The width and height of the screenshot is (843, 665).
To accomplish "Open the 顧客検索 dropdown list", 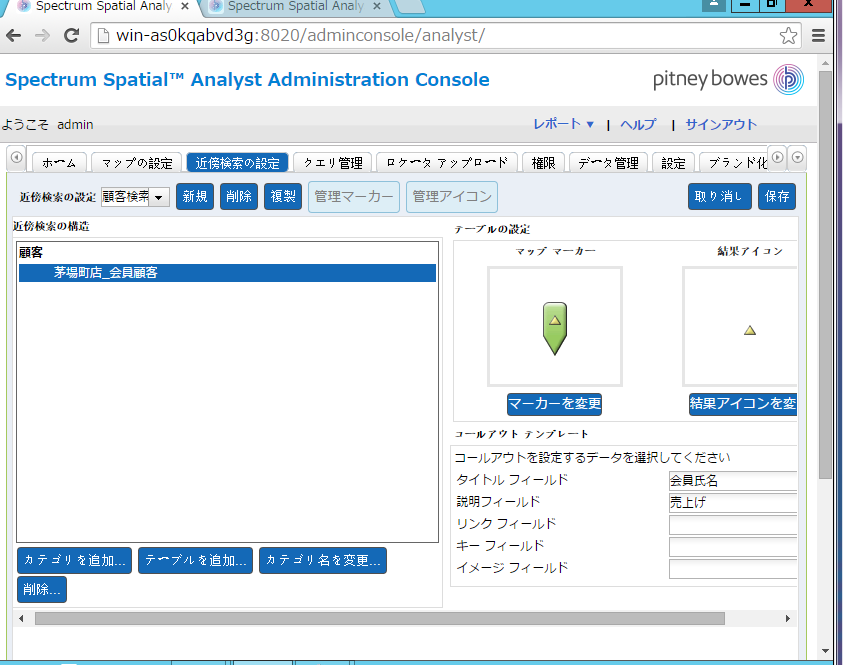I will pyautogui.click(x=158, y=197).
